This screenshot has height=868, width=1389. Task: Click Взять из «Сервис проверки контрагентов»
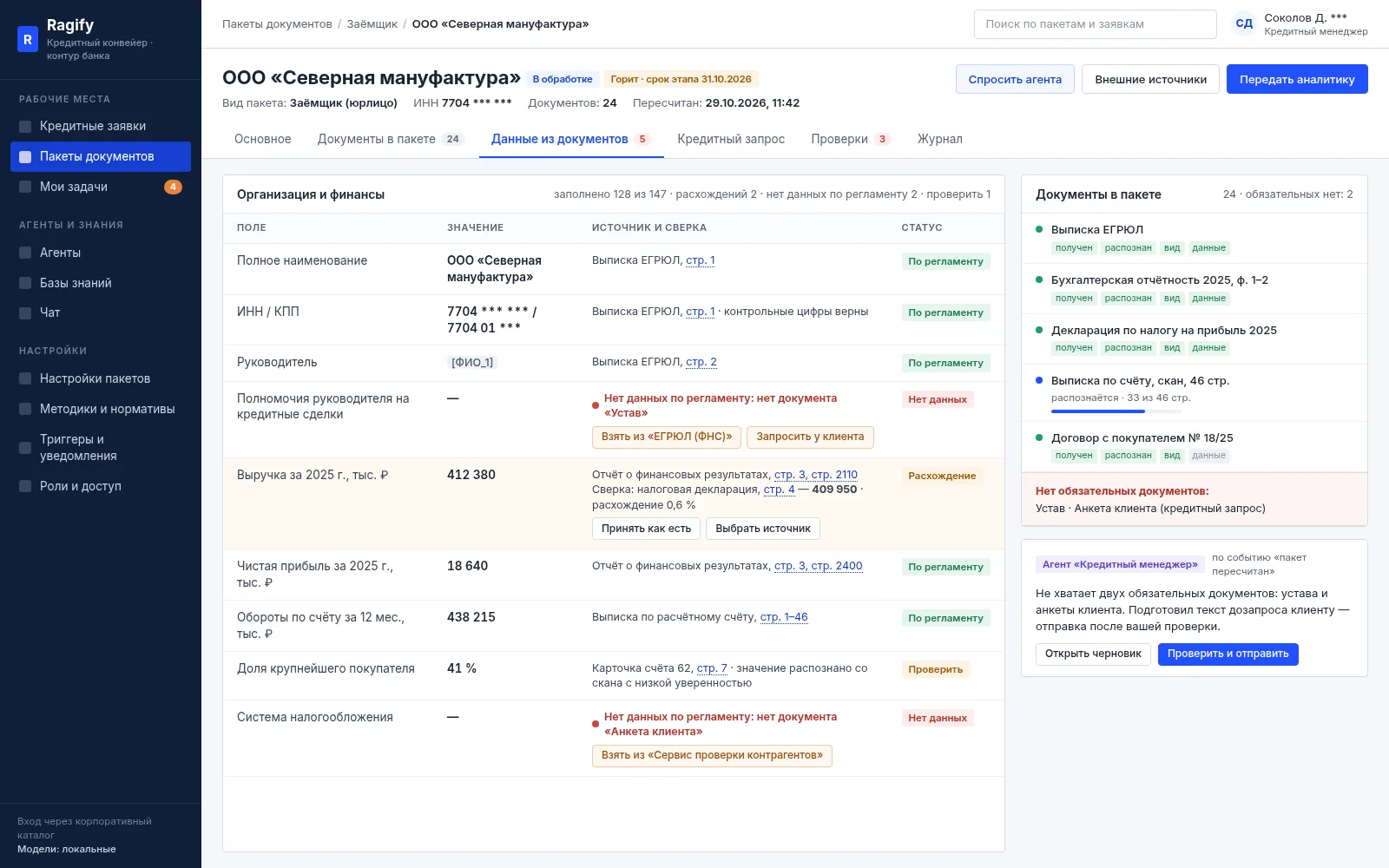pos(712,755)
